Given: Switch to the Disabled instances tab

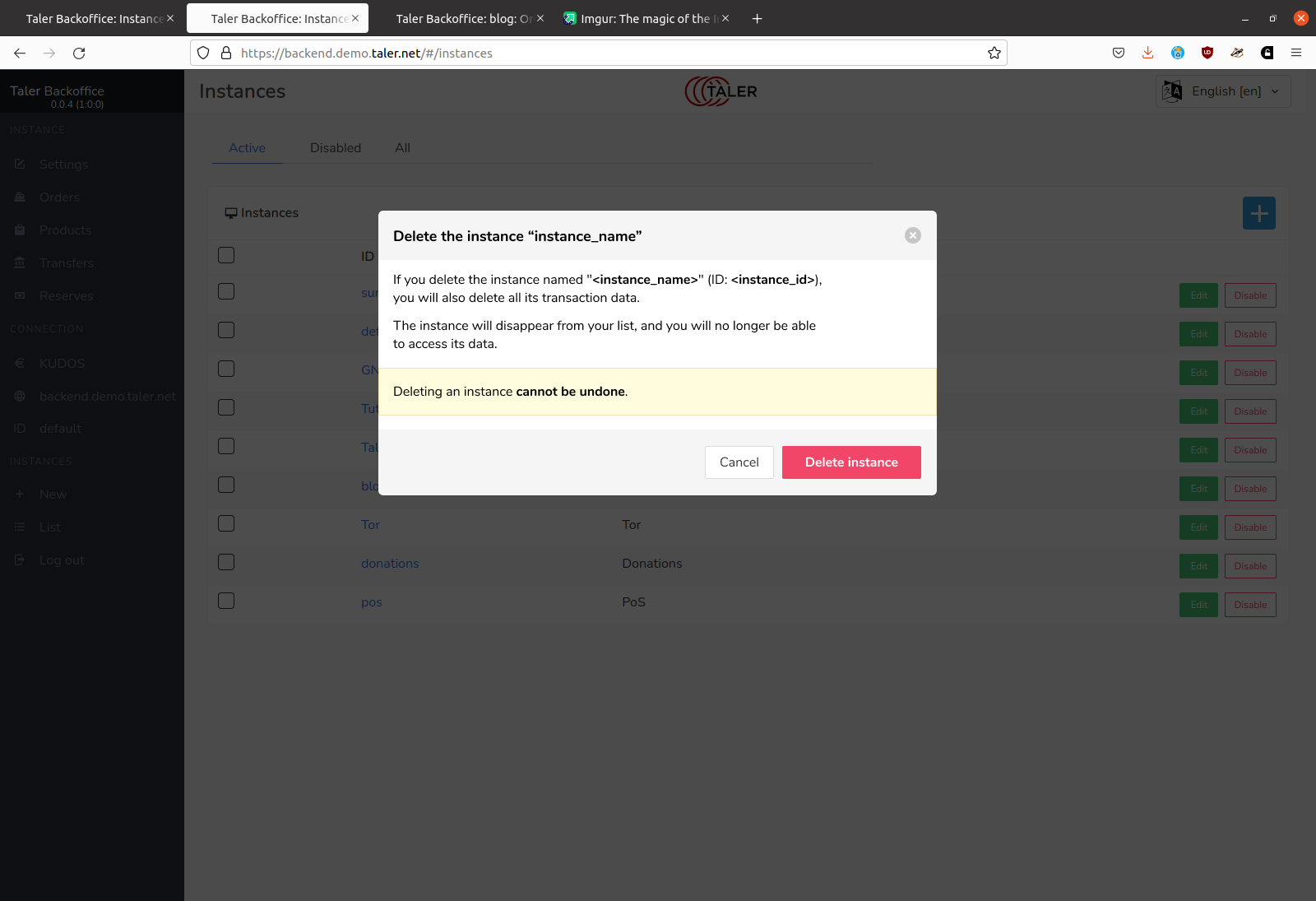Looking at the screenshot, I should click(x=335, y=148).
